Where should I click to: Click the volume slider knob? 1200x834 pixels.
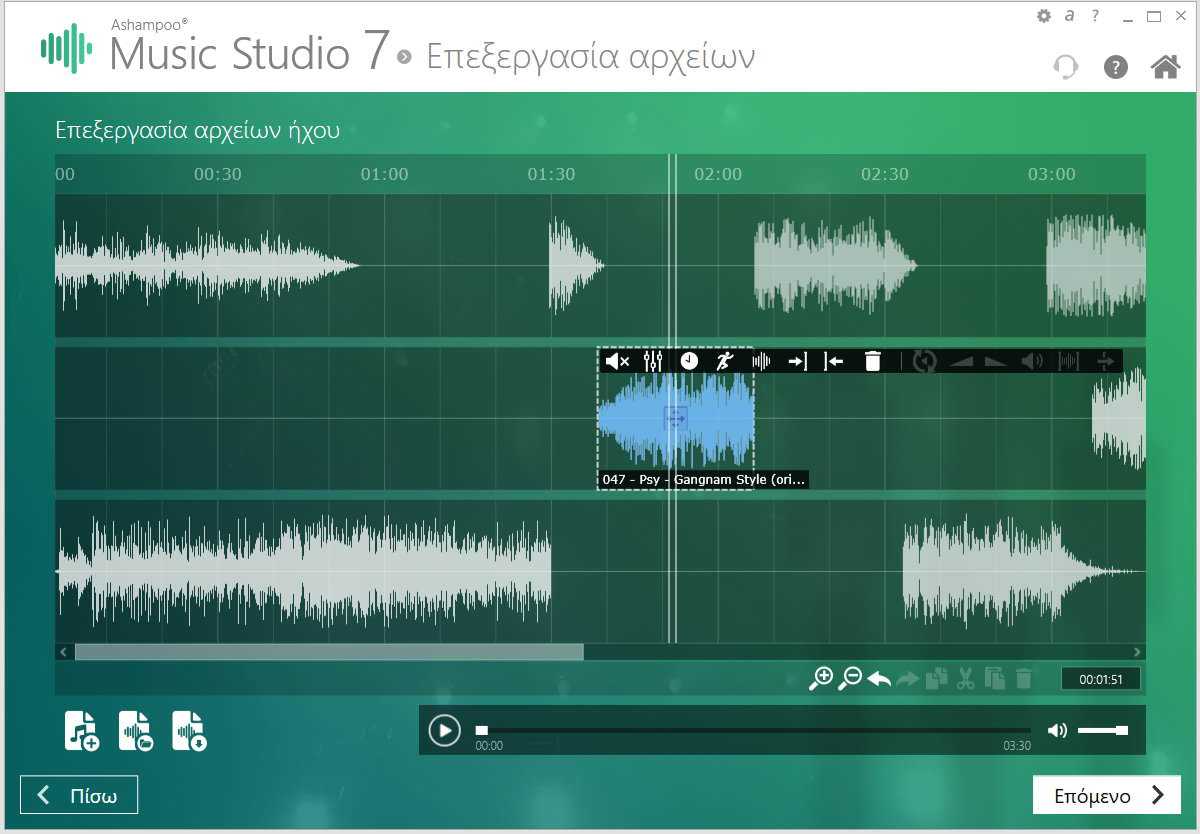click(x=1121, y=731)
